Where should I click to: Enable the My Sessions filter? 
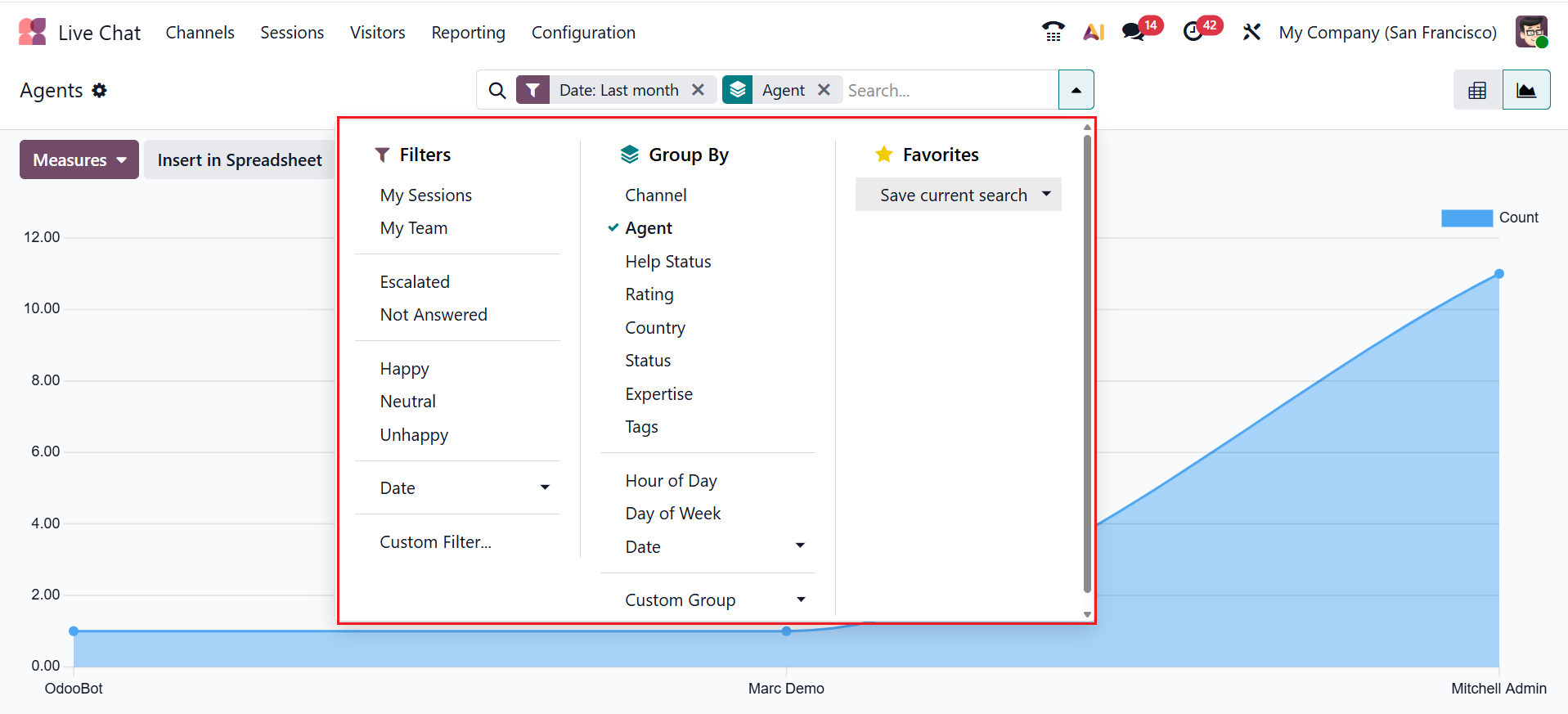click(x=425, y=195)
